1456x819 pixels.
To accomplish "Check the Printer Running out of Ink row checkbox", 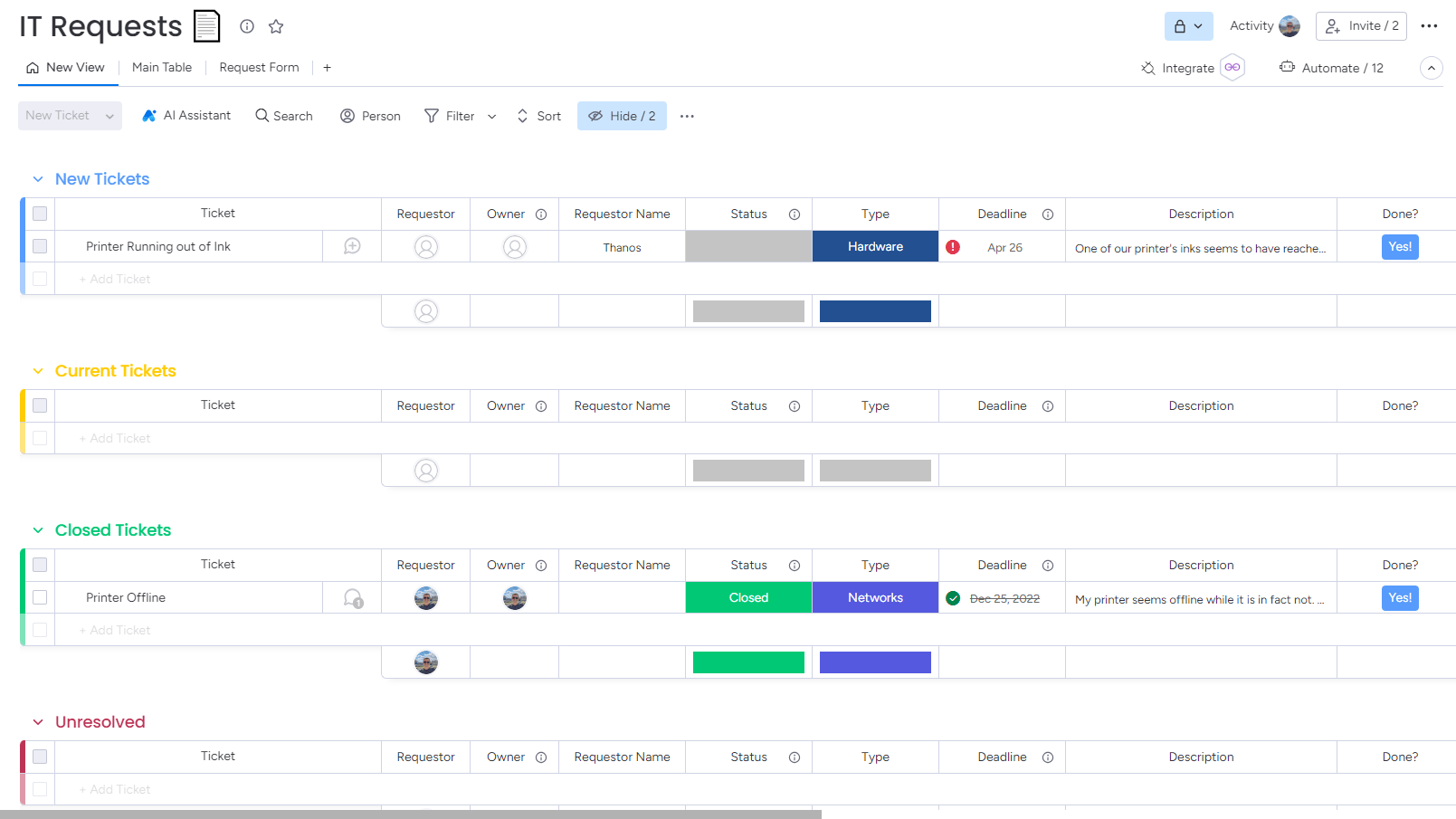I will pyautogui.click(x=39, y=246).
